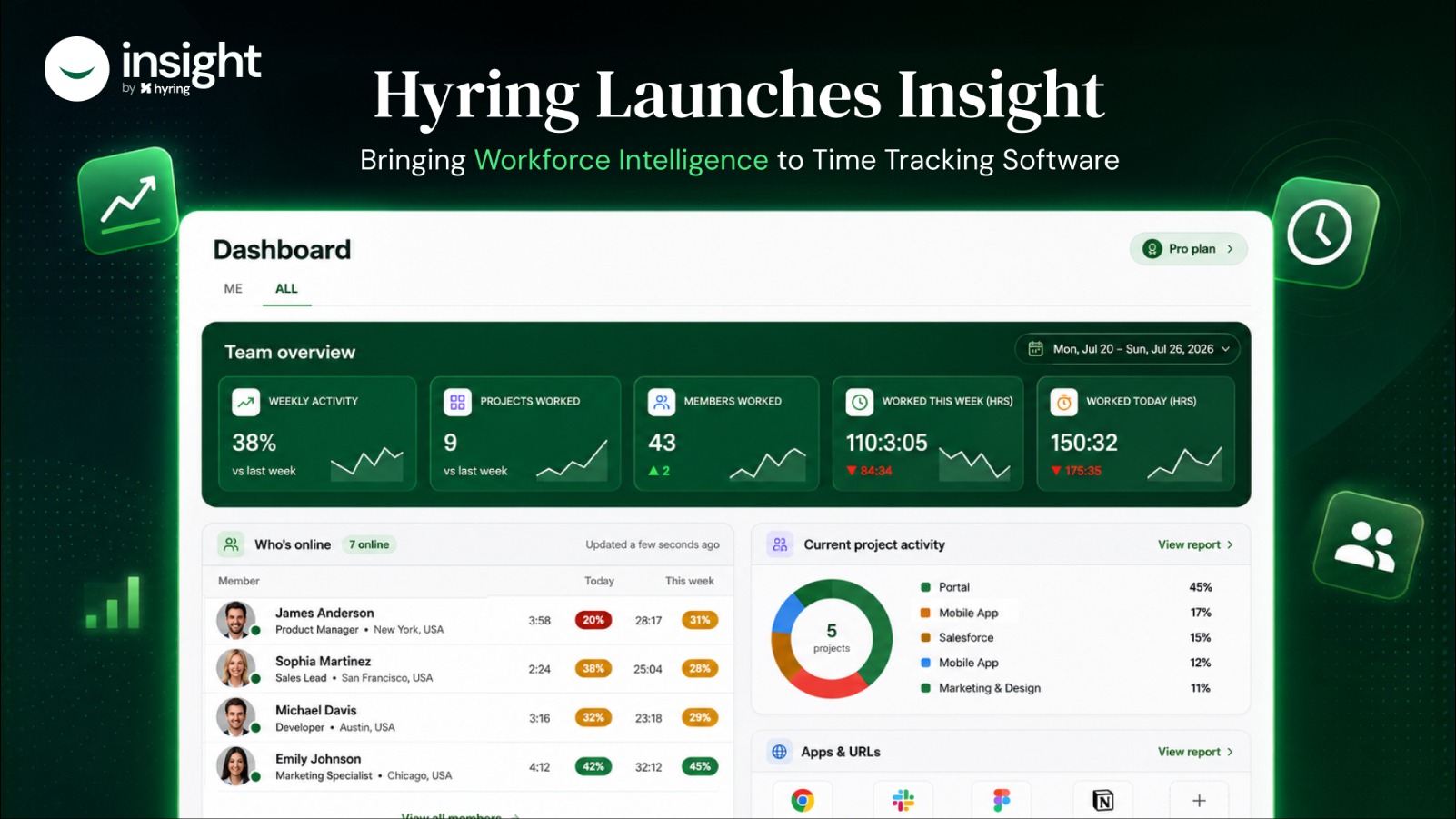1456x819 pixels.
Task: Click the Weekly Activity trend icon
Action: (245, 402)
